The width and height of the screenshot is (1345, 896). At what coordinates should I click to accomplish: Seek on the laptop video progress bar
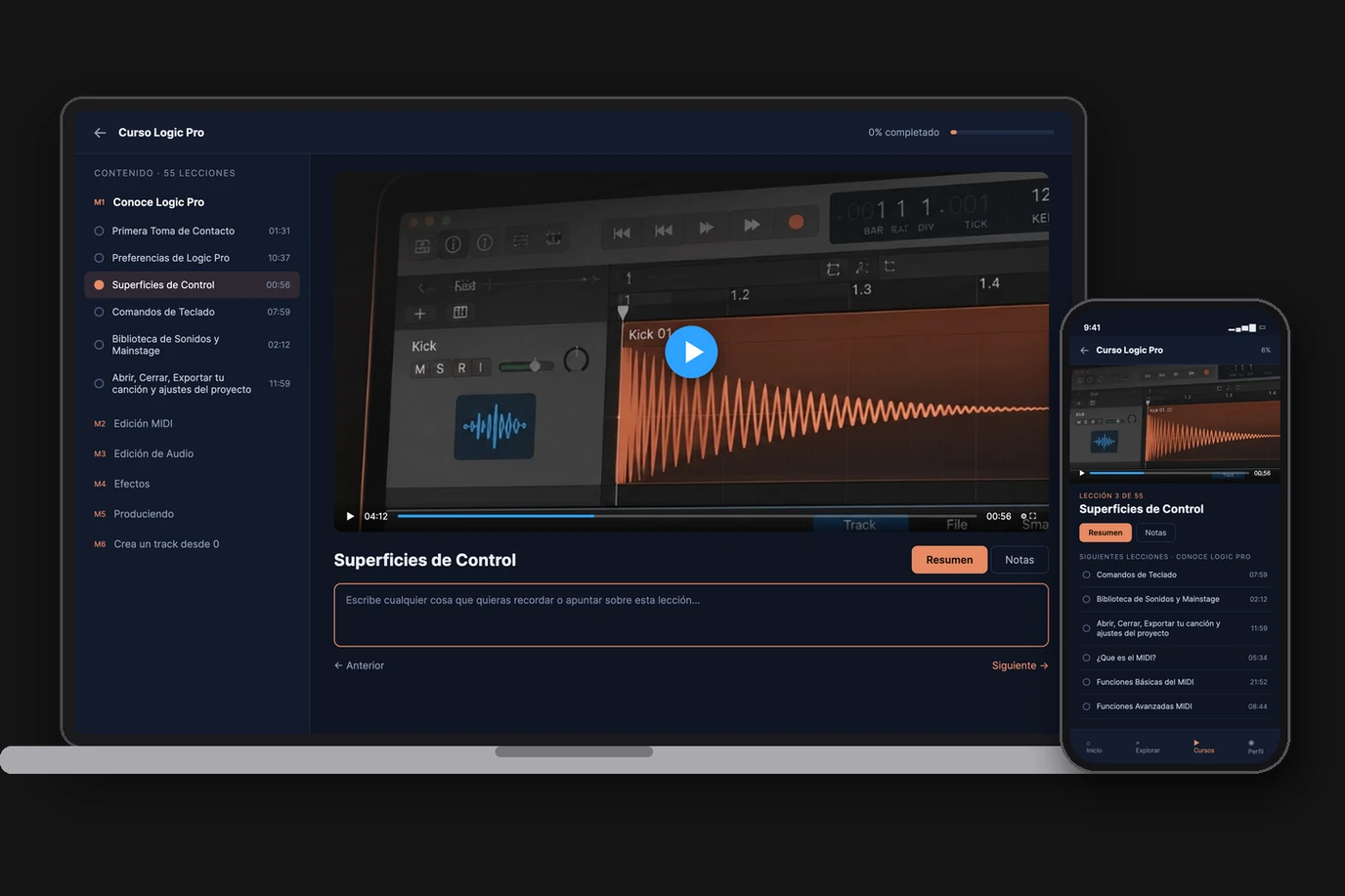click(x=687, y=516)
